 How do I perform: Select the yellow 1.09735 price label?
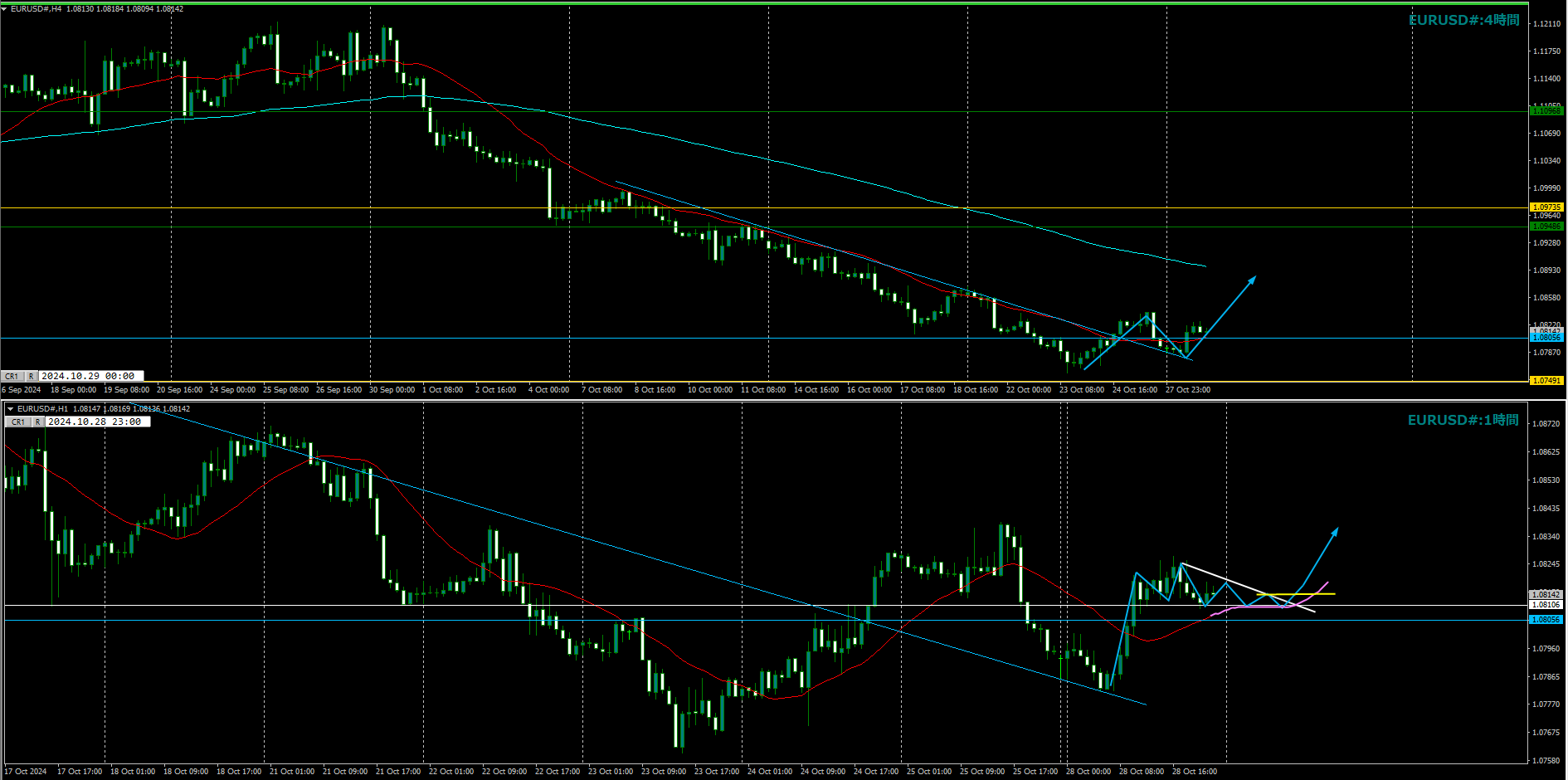pos(1546,207)
